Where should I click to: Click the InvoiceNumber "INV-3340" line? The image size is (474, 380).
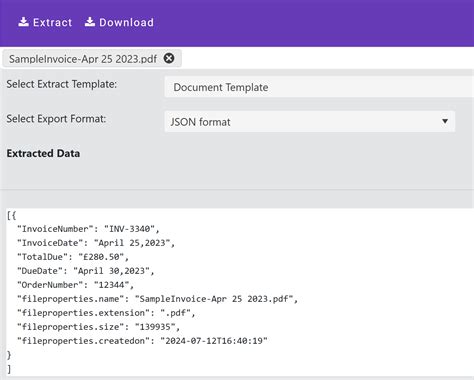pos(88,229)
